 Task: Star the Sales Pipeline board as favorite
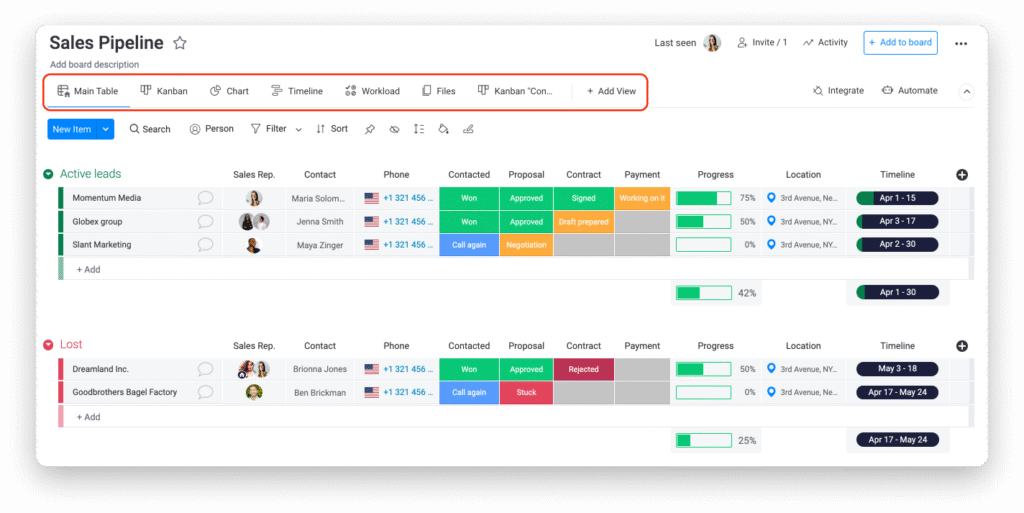coord(180,43)
